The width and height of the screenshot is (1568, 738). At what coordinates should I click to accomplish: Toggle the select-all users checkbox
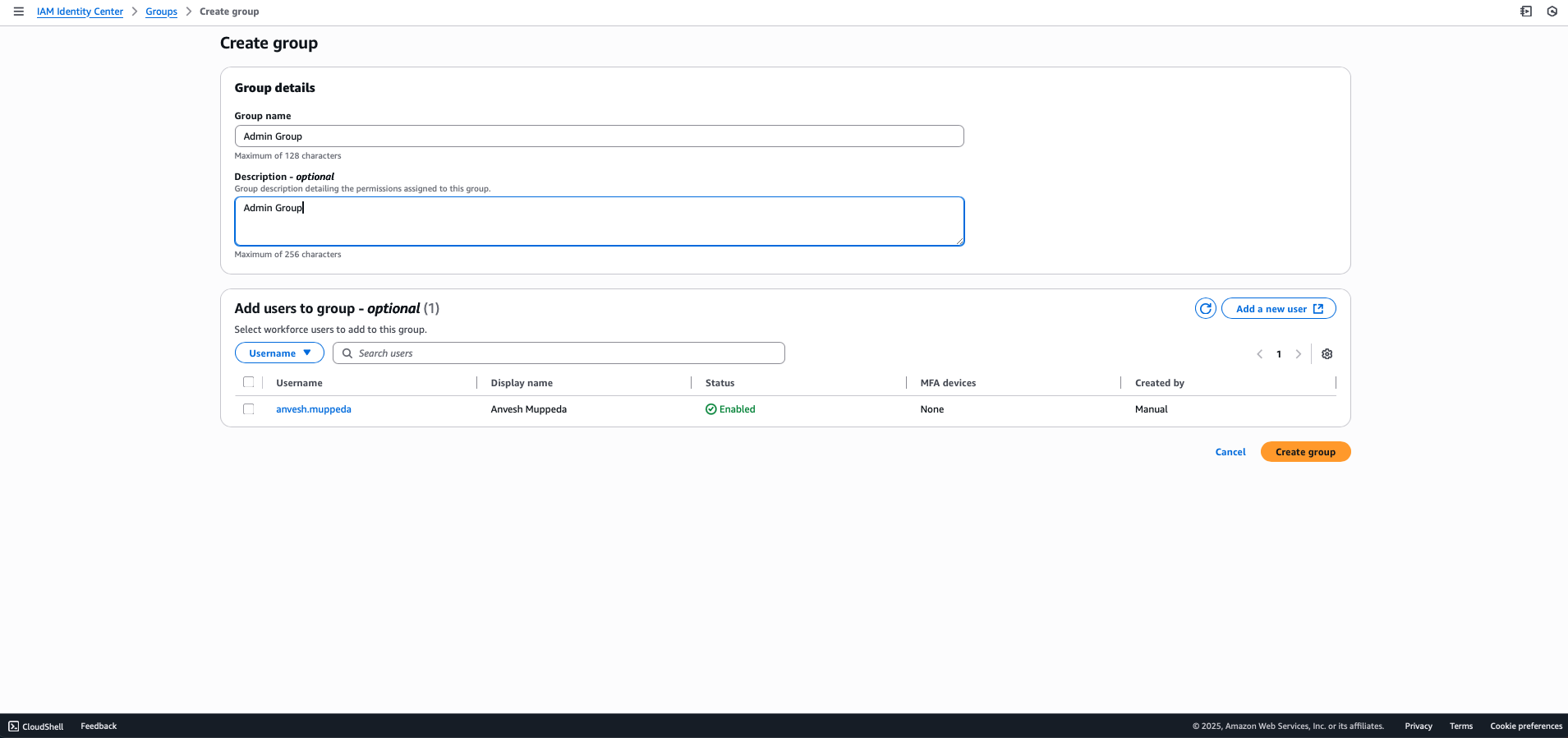coord(249,382)
